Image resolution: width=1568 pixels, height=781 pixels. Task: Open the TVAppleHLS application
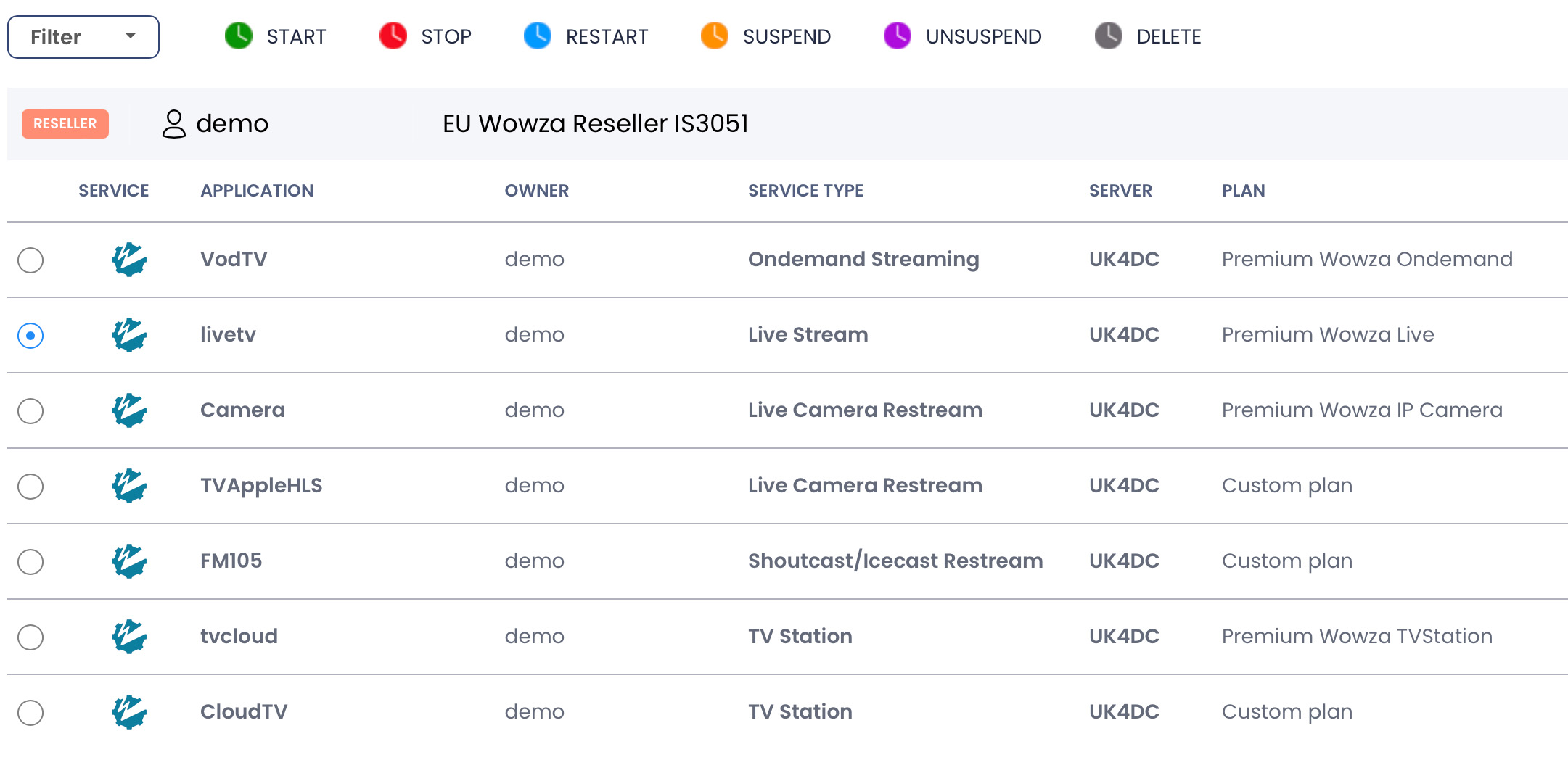[x=261, y=486]
